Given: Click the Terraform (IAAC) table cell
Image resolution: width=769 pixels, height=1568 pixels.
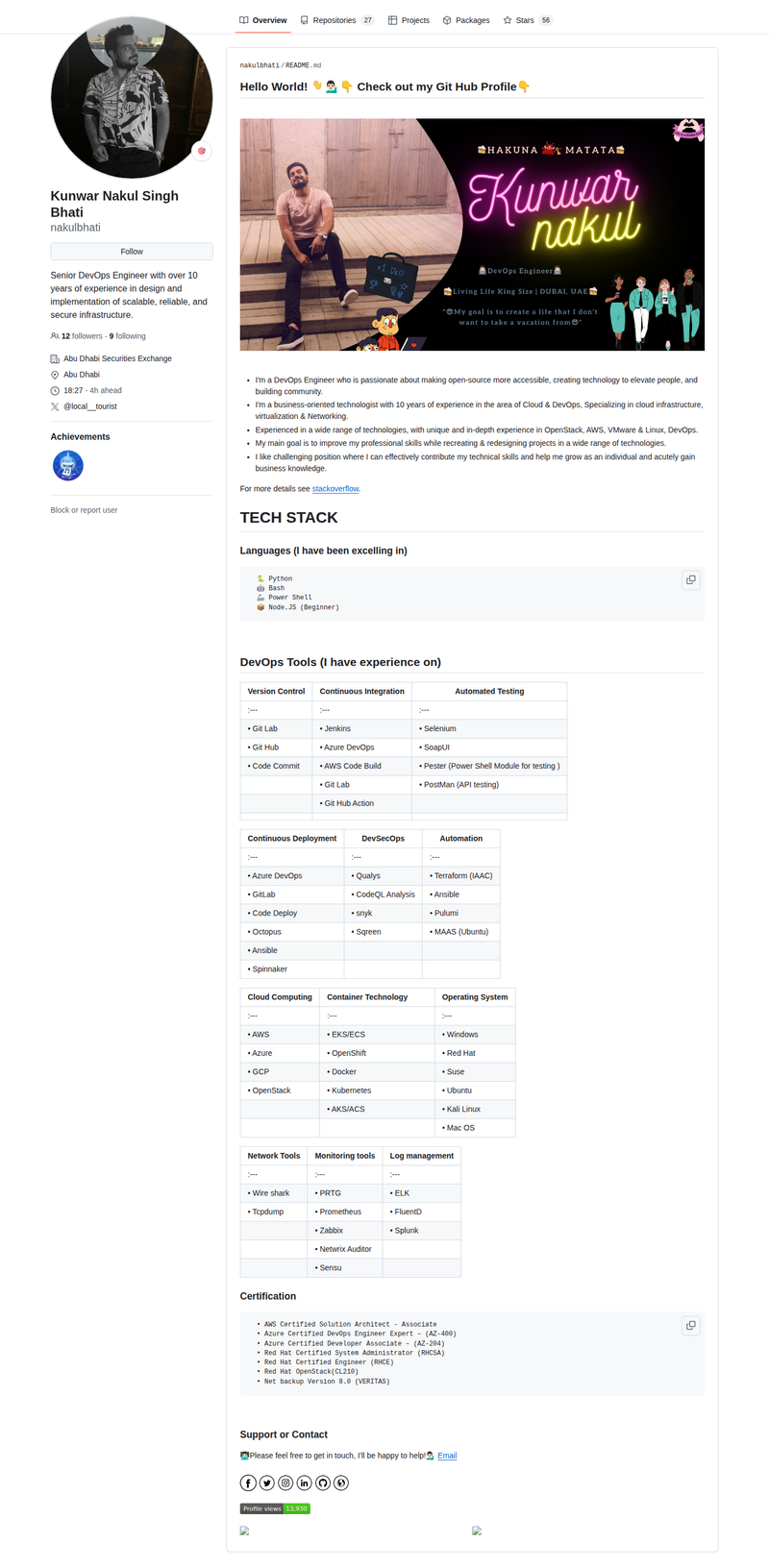Looking at the screenshot, I should pyautogui.click(x=460, y=875).
